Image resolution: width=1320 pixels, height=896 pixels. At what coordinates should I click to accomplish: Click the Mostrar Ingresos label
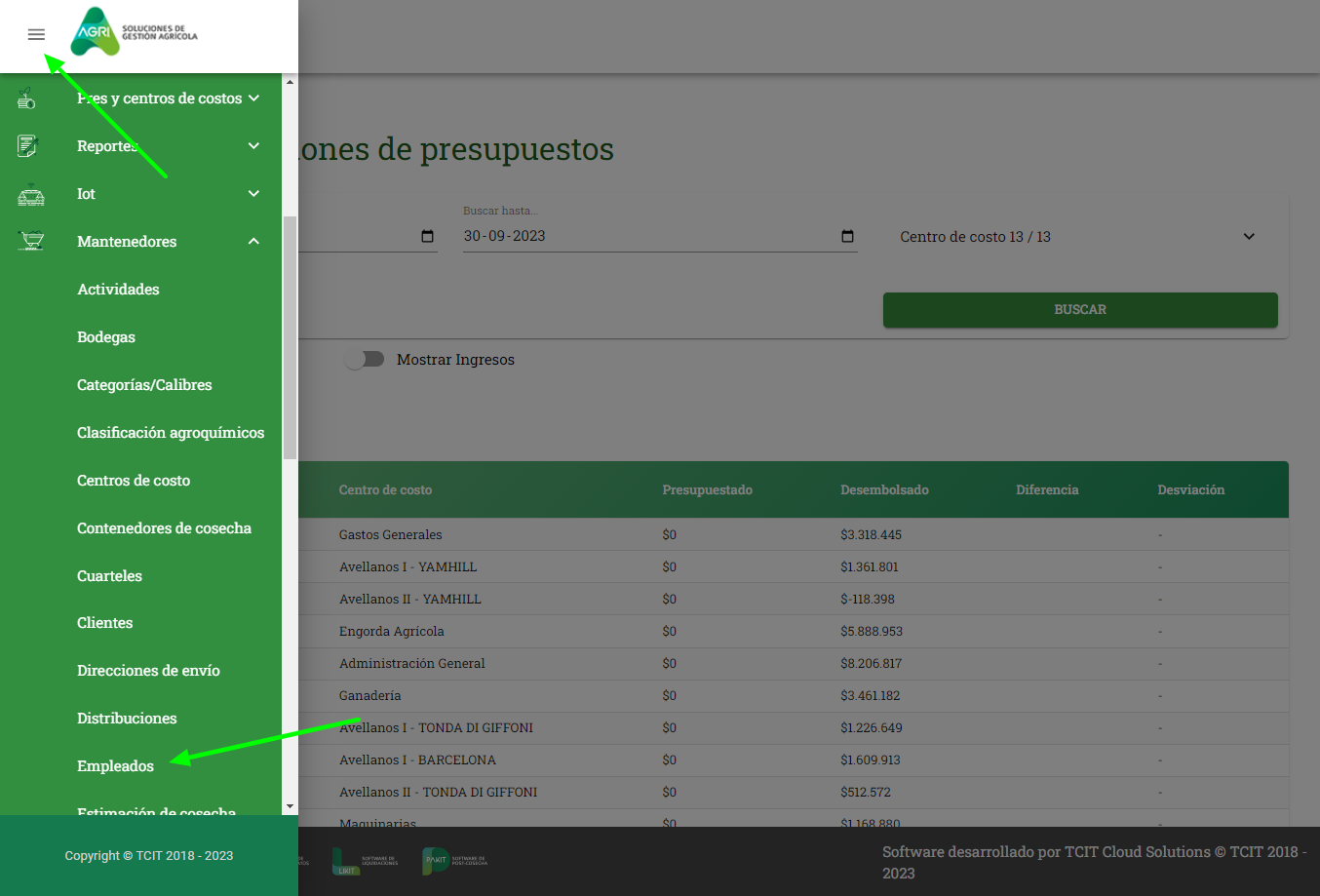455,360
